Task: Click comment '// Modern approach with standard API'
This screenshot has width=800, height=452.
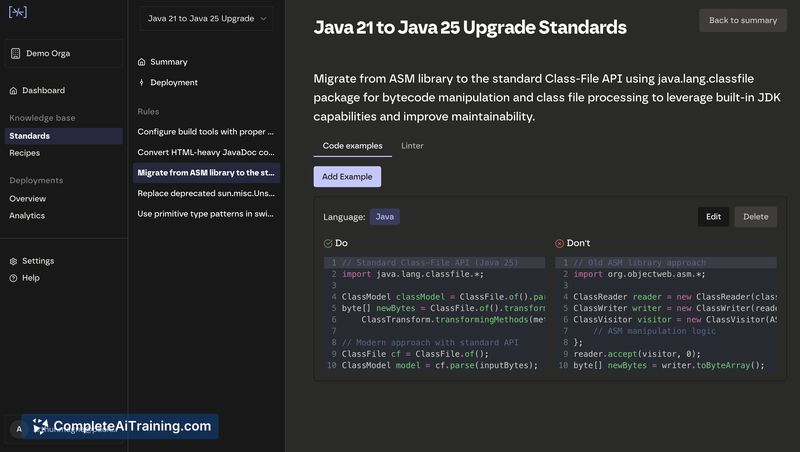Action: (430, 343)
